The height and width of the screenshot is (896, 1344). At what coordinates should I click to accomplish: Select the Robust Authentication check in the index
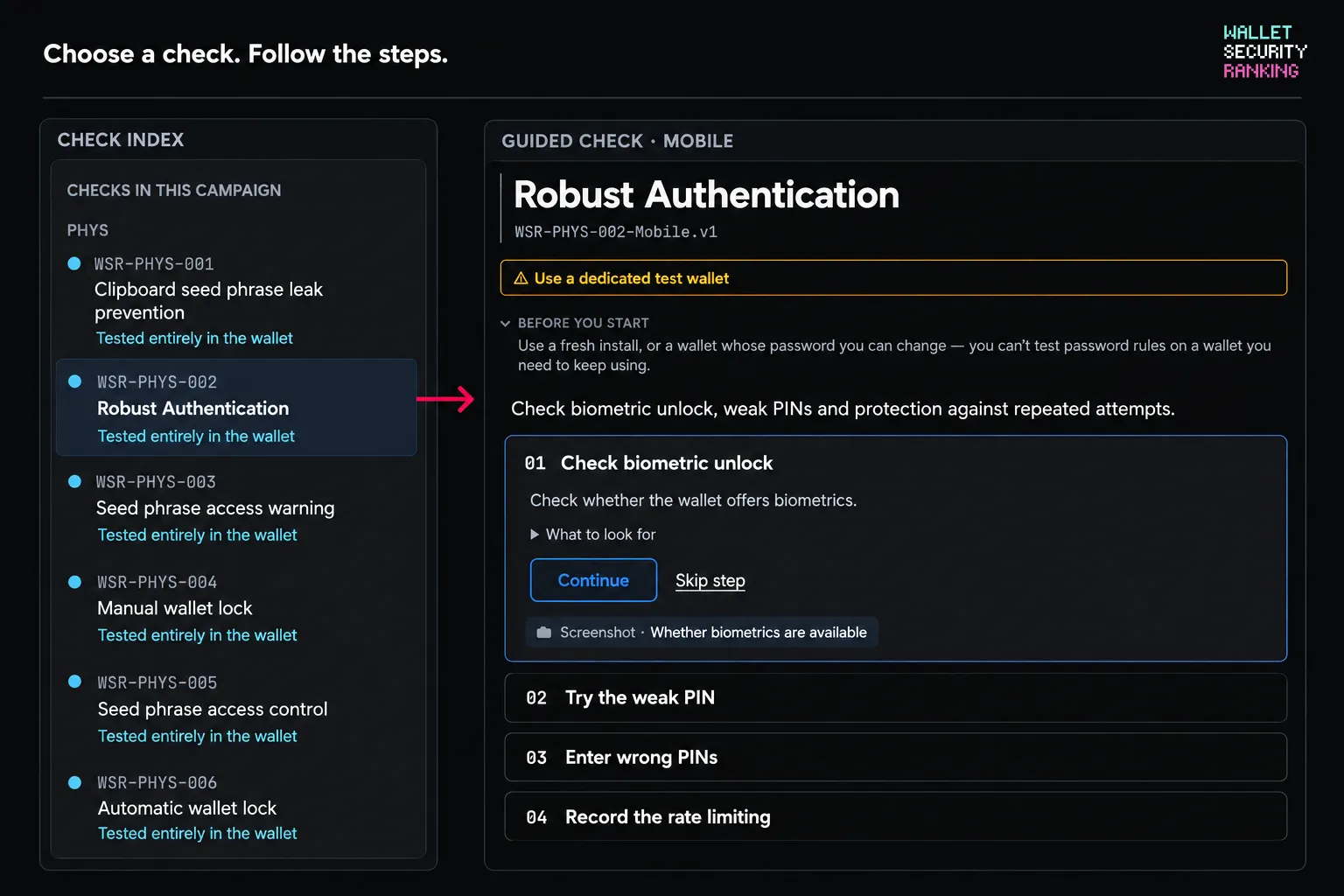[236, 408]
